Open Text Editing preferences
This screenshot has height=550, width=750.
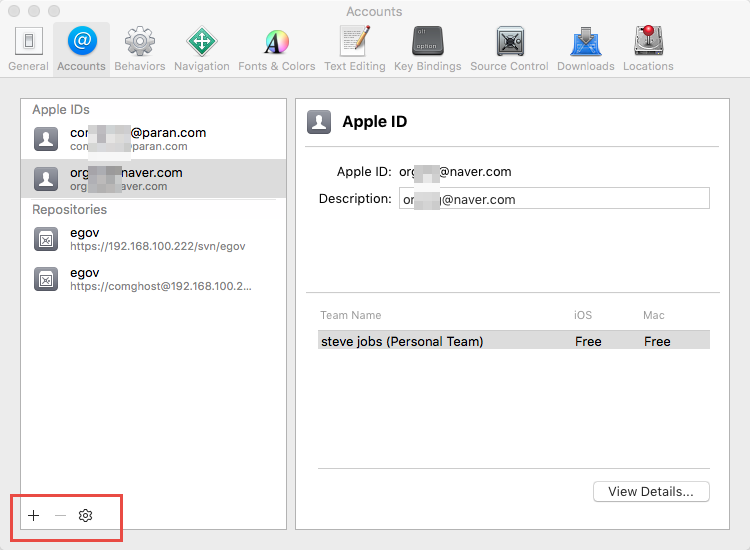pos(354,48)
